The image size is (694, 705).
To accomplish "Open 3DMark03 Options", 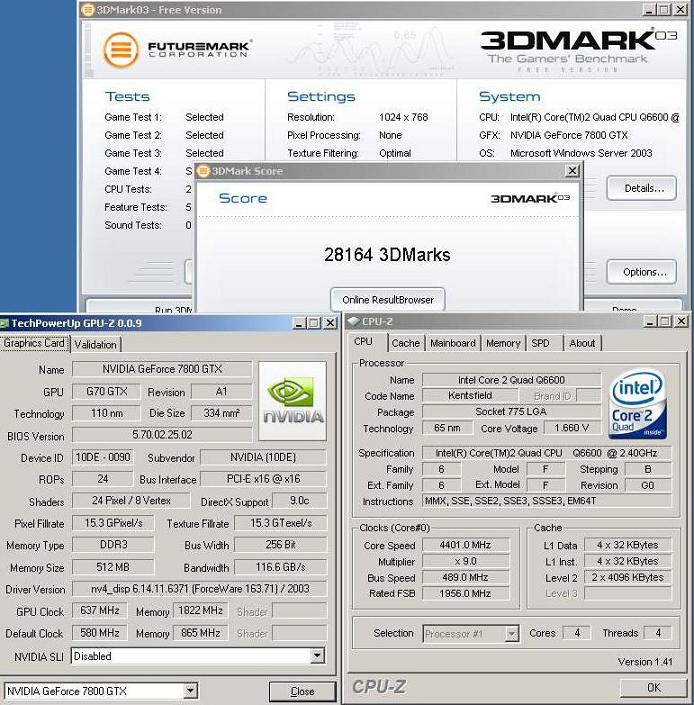I will pyautogui.click(x=641, y=272).
